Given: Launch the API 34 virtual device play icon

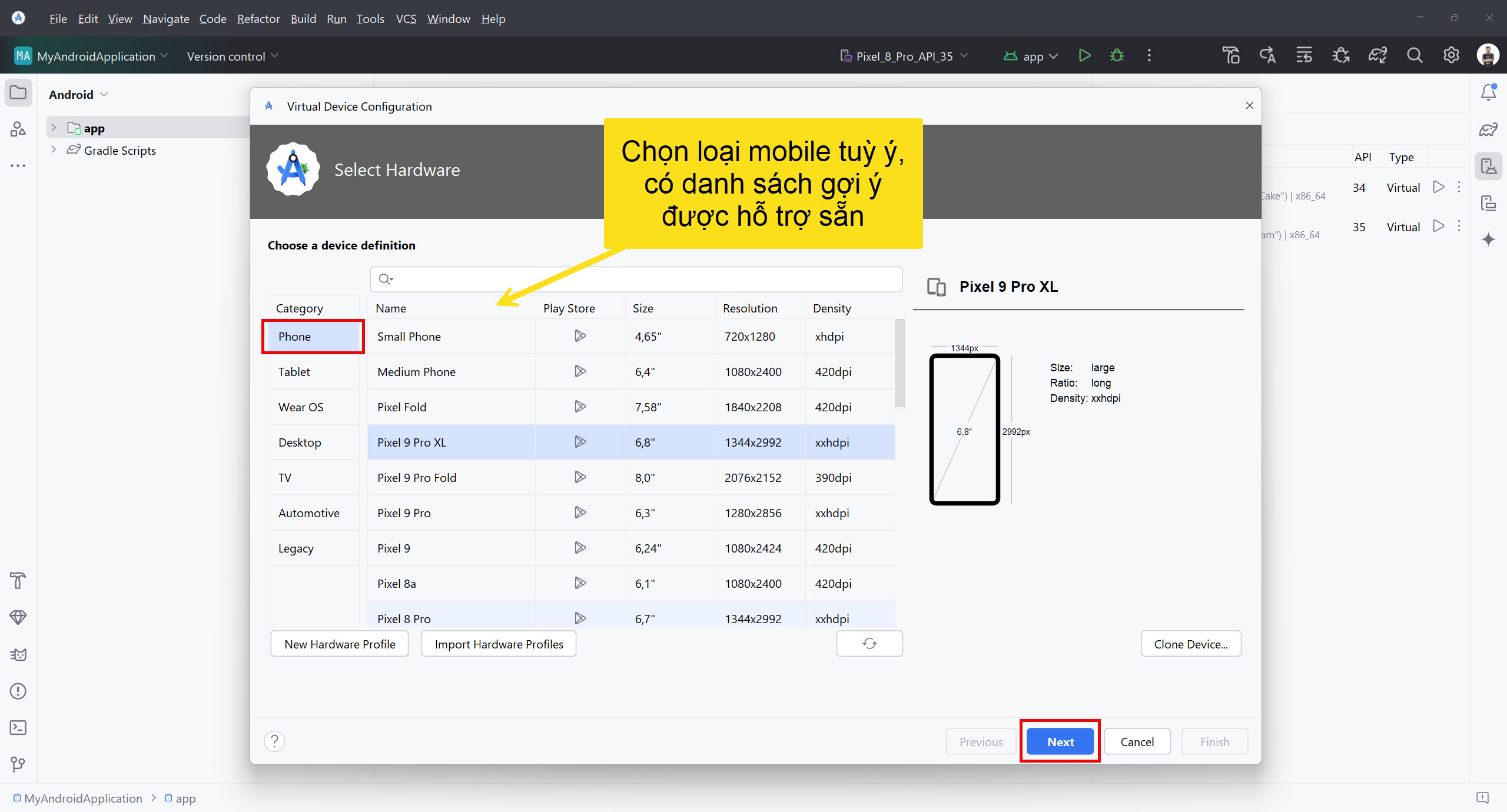Looking at the screenshot, I should [1439, 187].
